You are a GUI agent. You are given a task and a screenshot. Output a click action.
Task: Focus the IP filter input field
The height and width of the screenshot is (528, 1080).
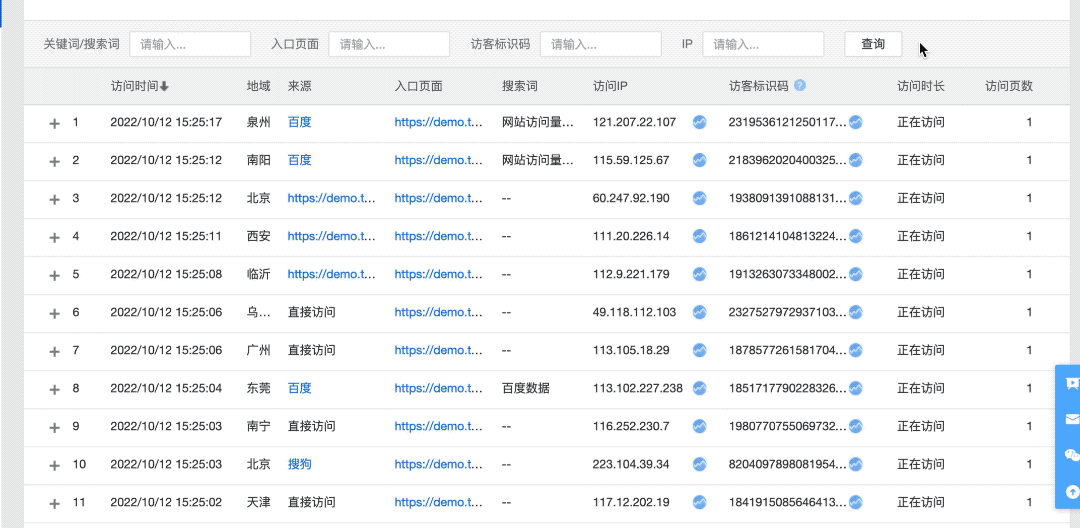(763, 44)
